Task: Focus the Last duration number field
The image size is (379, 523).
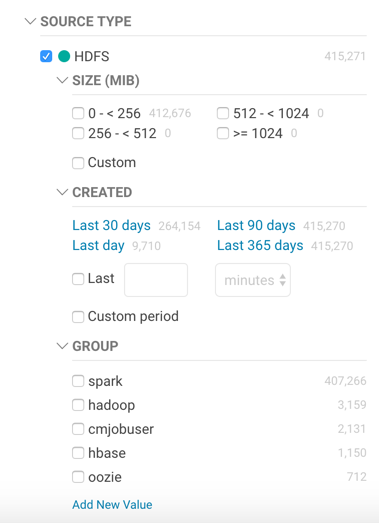Action: pyautogui.click(x=156, y=280)
